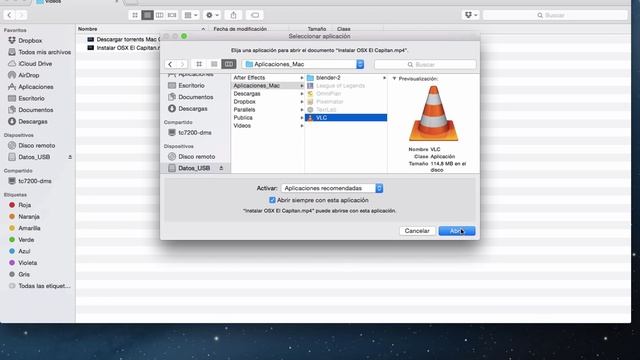Image resolution: width=640 pixels, height=360 pixels.
Task: Select the League of Legends item
Action: [346, 86]
